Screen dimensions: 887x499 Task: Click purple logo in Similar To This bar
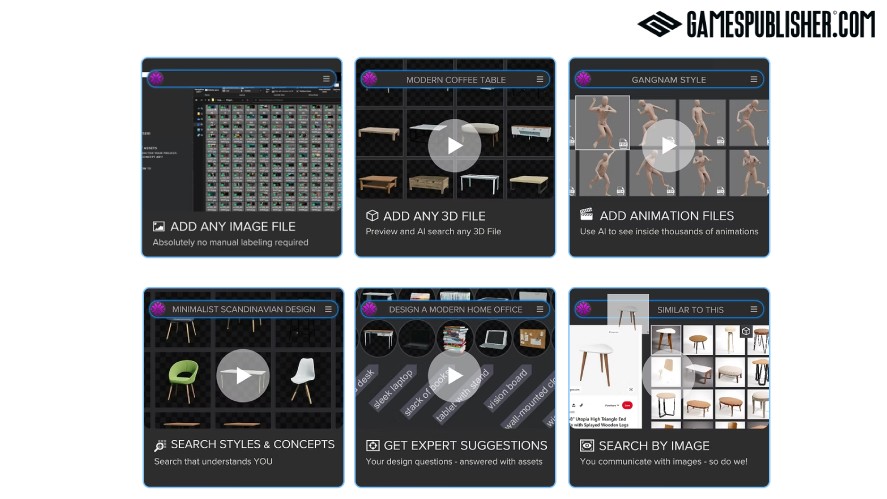click(x=584, y=308)
